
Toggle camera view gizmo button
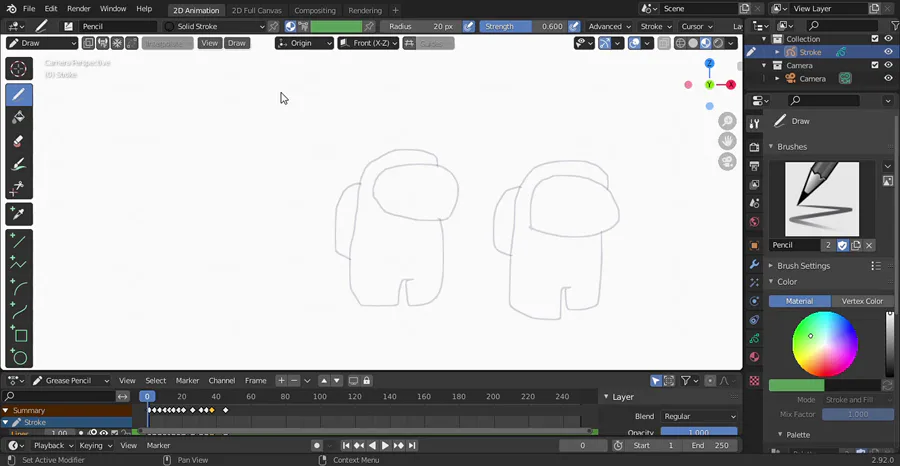[727, 161]
